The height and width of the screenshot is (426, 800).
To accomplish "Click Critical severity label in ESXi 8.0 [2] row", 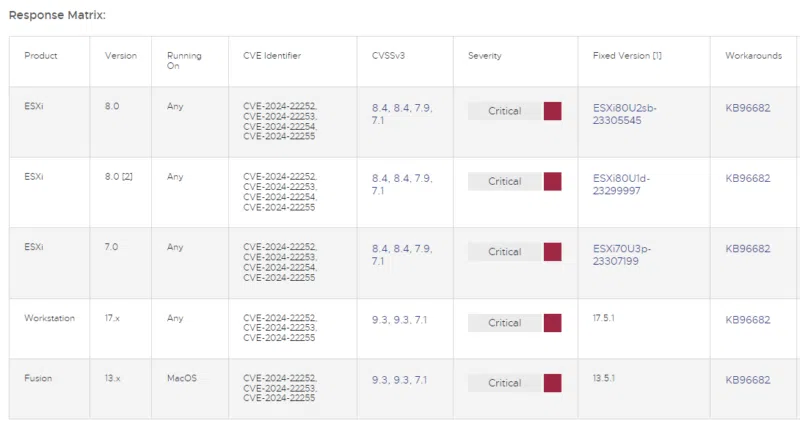I will [505, 181].
